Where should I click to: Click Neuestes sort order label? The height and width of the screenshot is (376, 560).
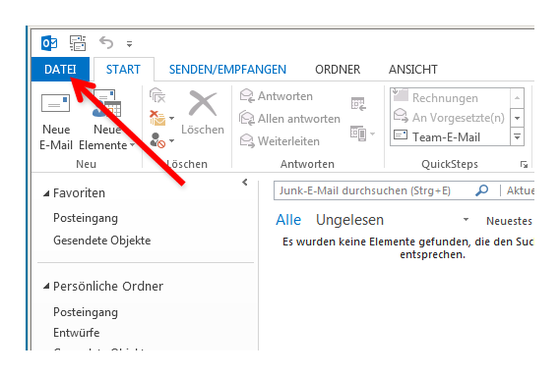click(x=509, y=221)
